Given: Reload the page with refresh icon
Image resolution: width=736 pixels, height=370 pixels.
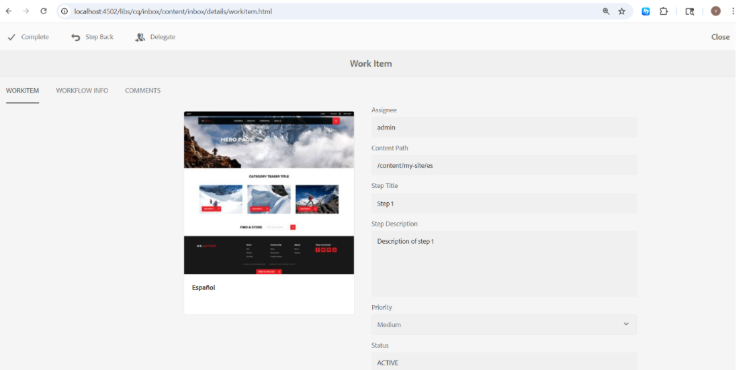Looking at the screenshot, I should pyautogui.click(x=44, y=11).
